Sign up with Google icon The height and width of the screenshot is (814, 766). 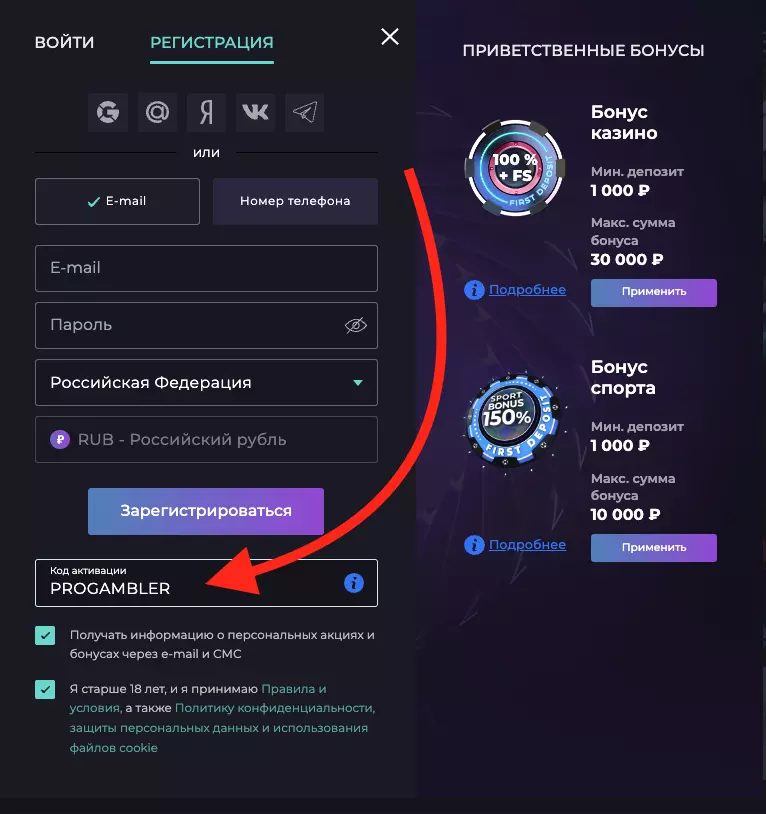tap(108, 113)
